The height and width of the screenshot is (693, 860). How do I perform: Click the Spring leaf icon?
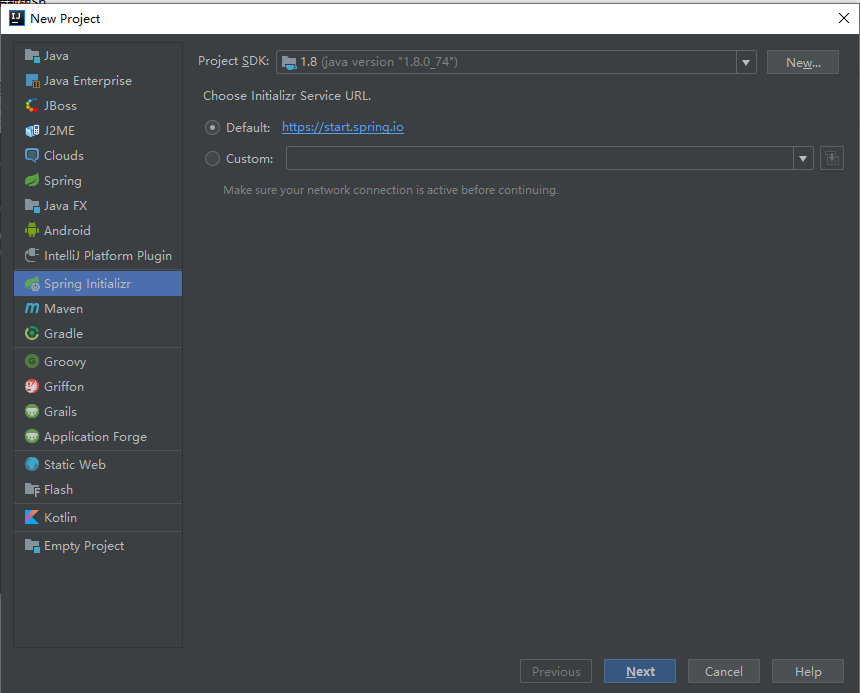(32, 180)
